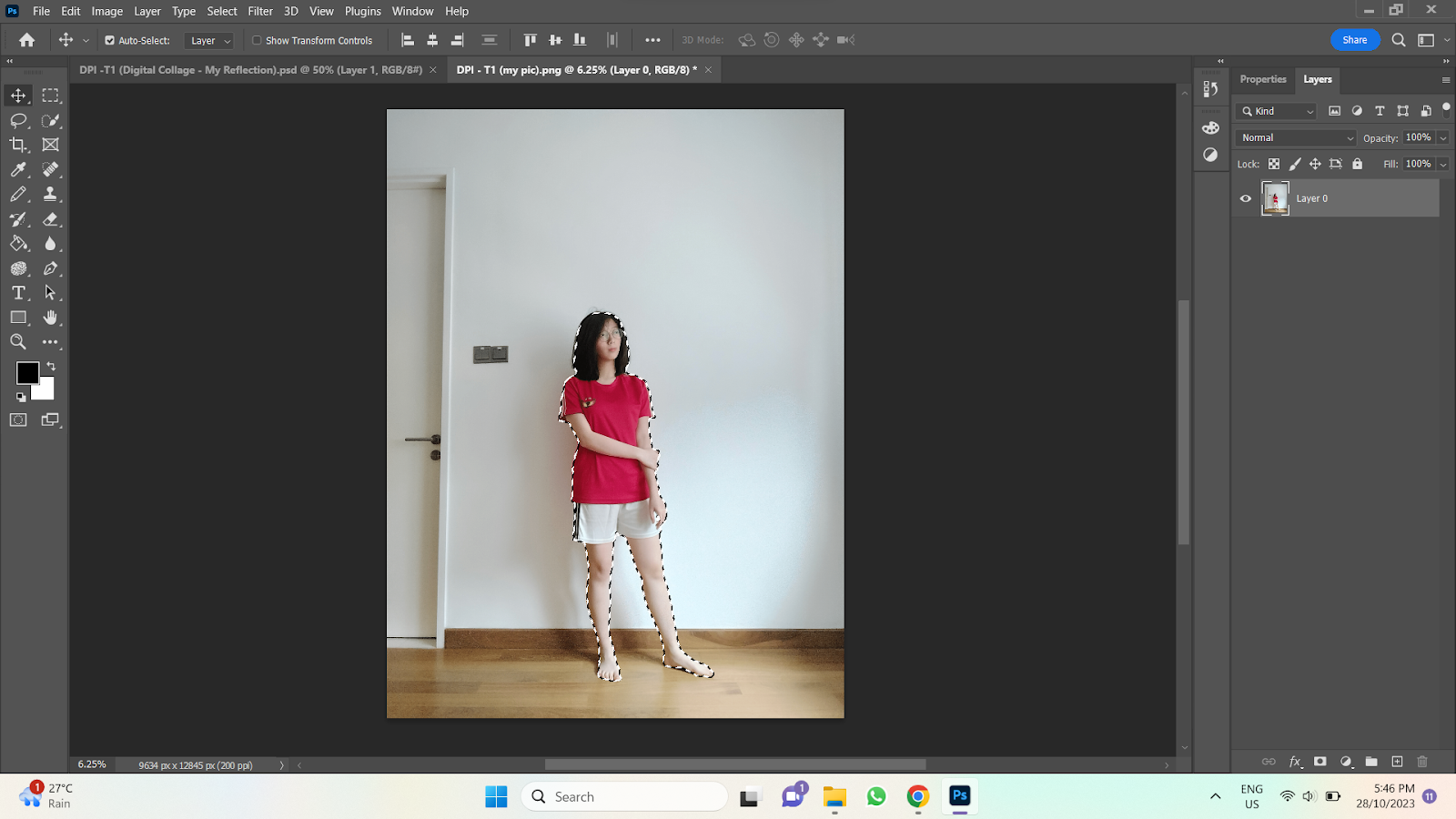Viewport: 1456px width, 819px height.
Task: Select the Rectangle shape tool
Action: pyautogui.click(x=18, y=318)
